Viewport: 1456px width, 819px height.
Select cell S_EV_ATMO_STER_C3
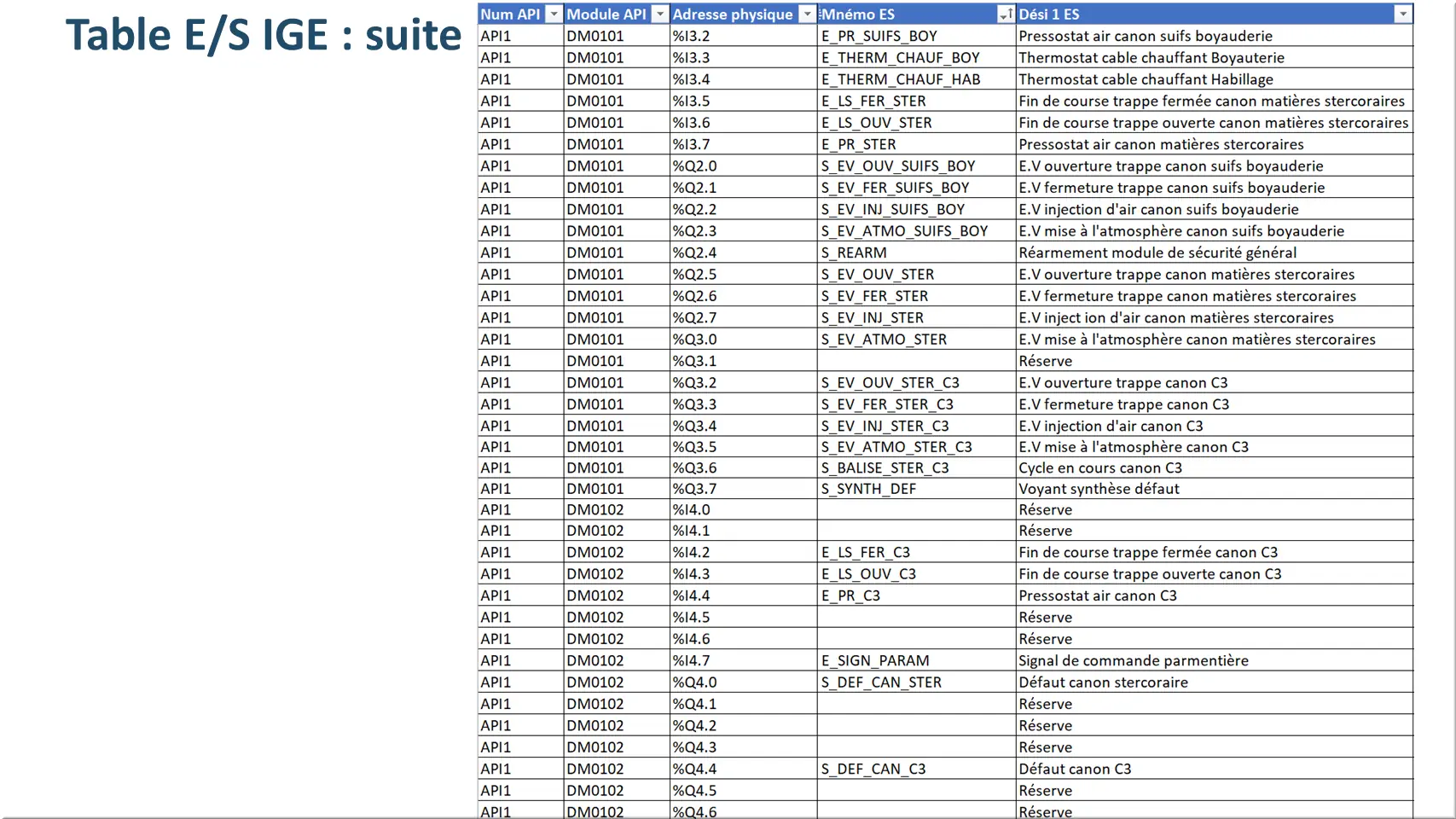tap(916, 447)
